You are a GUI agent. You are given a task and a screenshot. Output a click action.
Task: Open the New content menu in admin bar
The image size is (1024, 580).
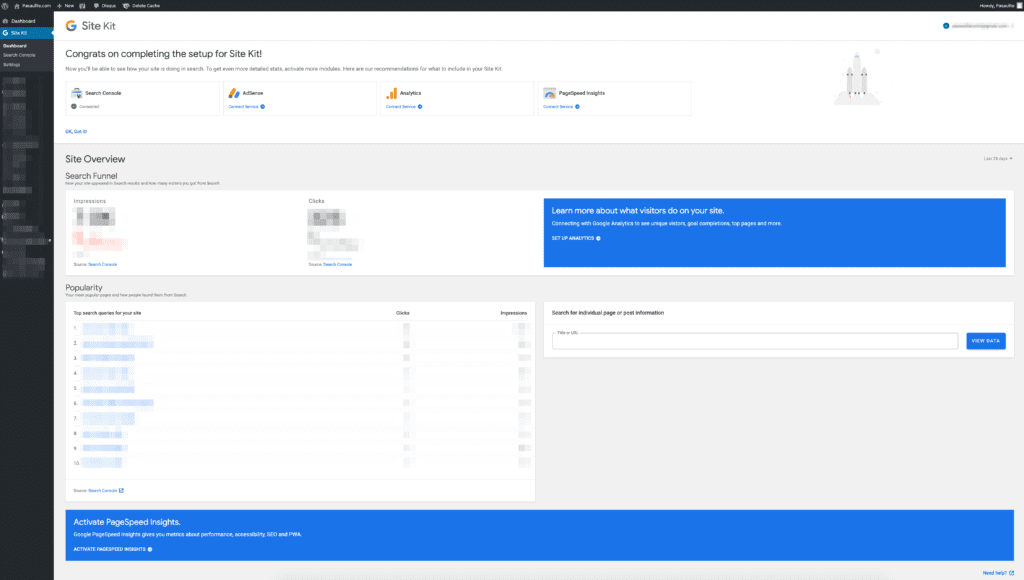(x=65, y=5)
